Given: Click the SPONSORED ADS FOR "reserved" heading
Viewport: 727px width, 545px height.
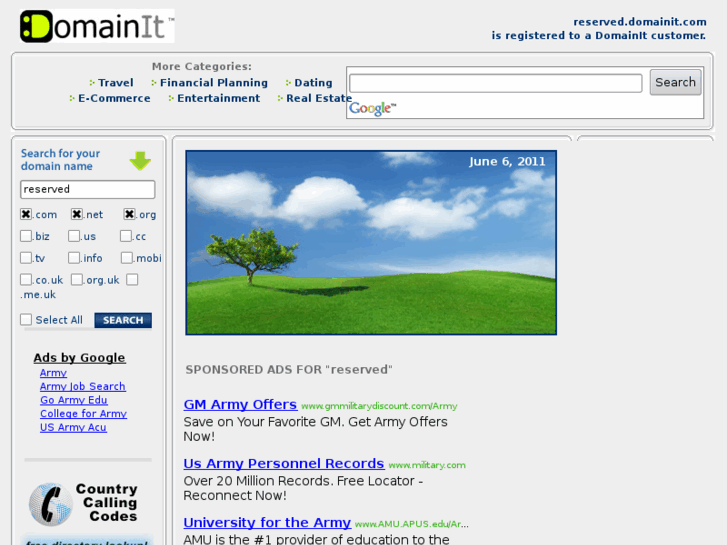Looking at the screenshot, I should (289, 370).
